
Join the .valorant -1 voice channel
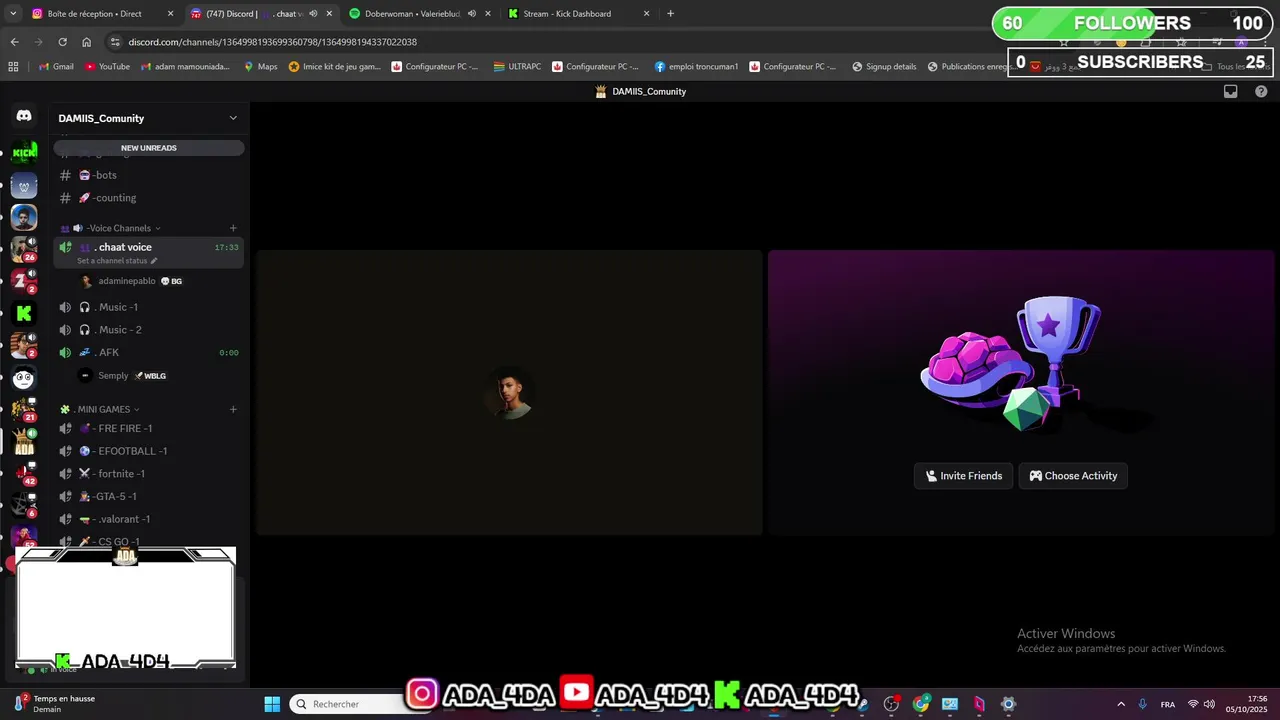click(x=149, y=519)
